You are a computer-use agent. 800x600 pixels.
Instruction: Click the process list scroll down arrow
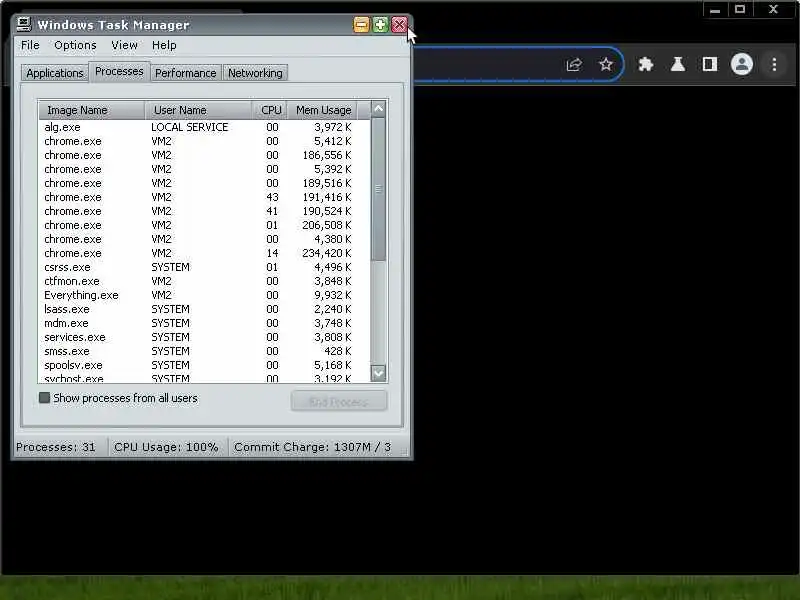[x=378, y=373]
